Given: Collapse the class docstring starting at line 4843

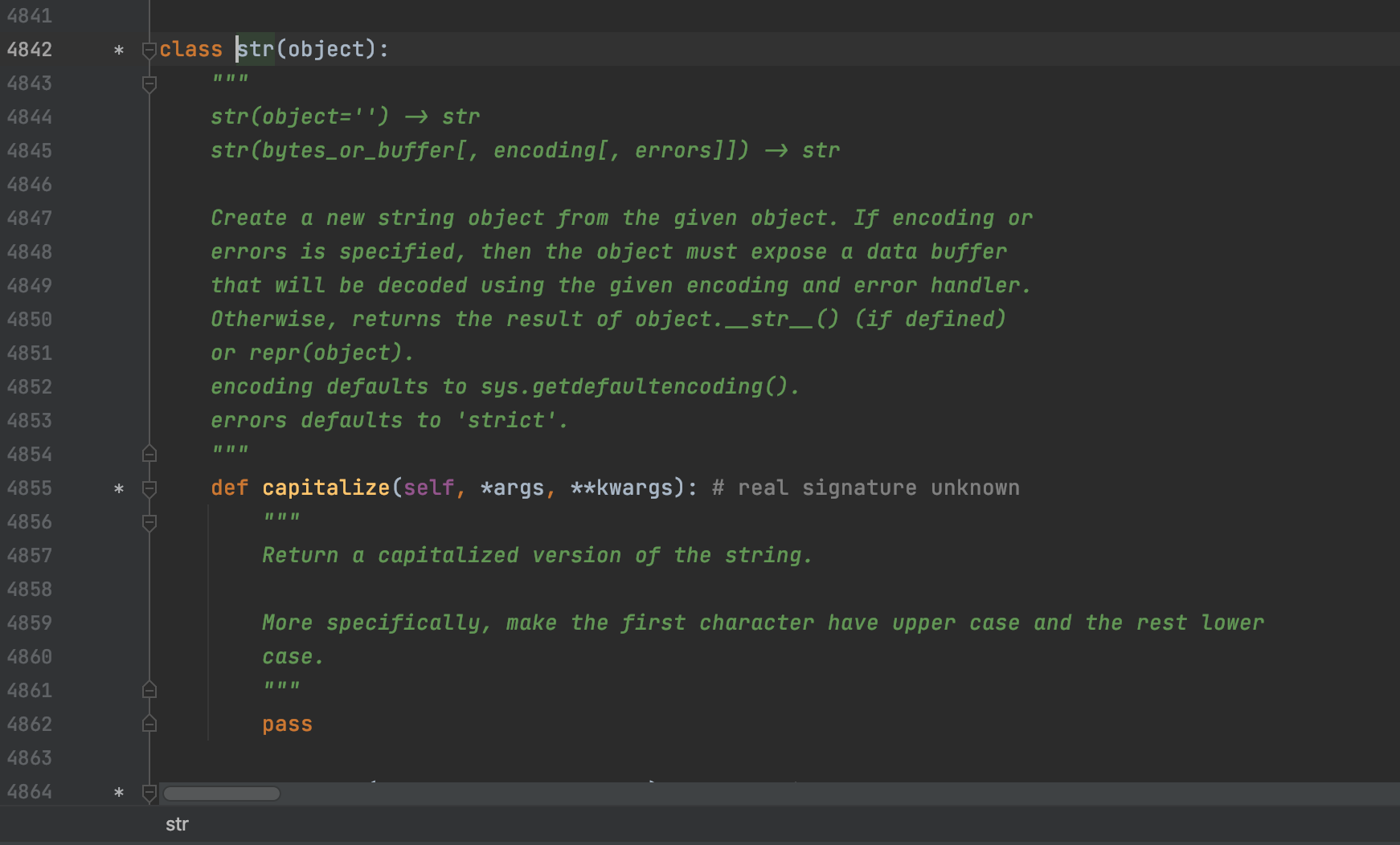Looking at the screenshot, I should (149, 84).
